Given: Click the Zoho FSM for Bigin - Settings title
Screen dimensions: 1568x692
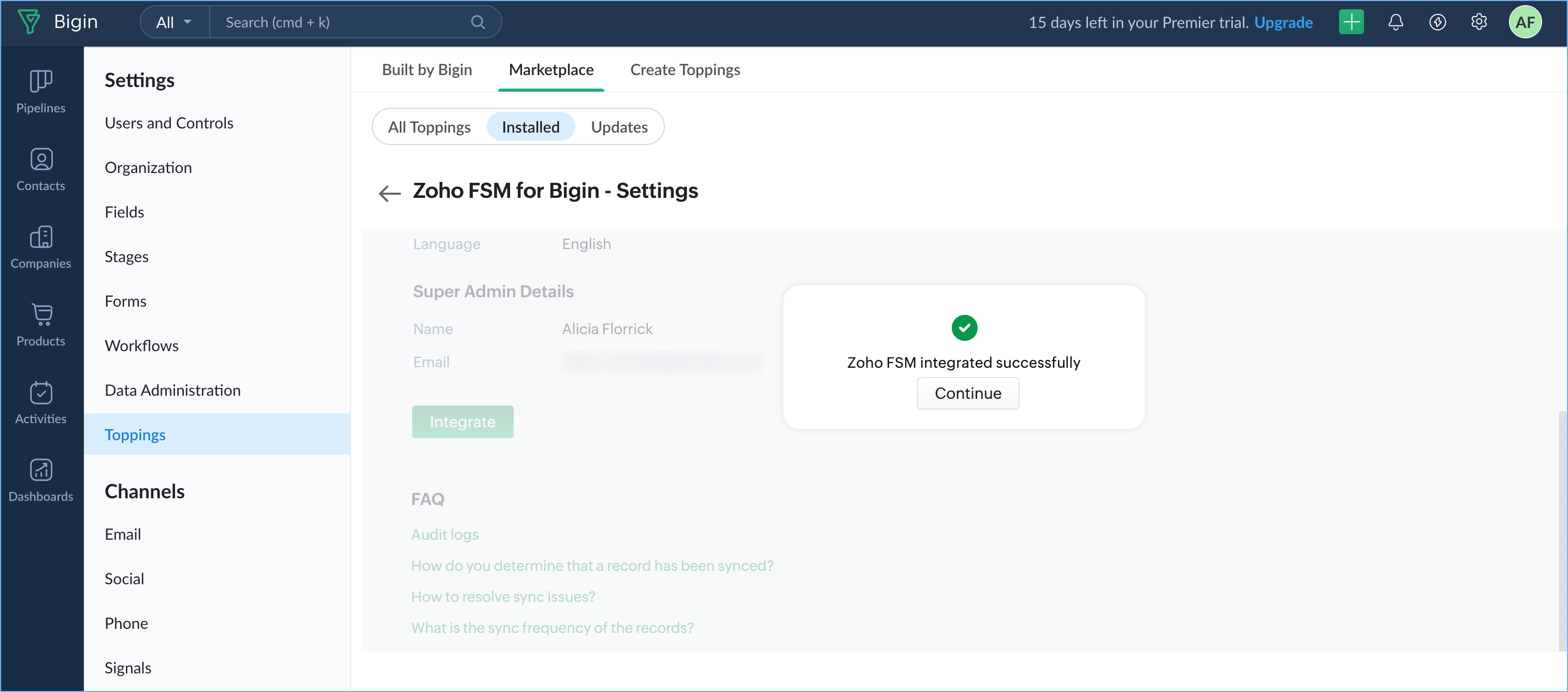Looking at the screenshot, I should [x=555, y=191].
